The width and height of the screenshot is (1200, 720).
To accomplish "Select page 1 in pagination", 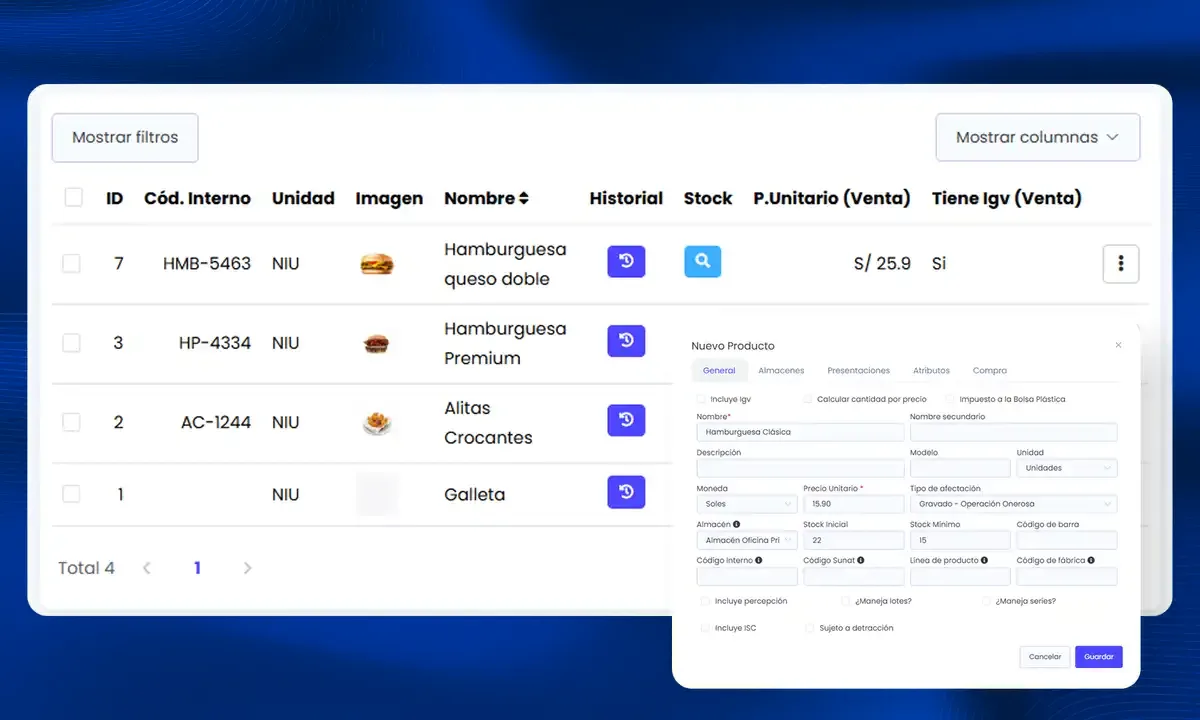I will [197, 568].
